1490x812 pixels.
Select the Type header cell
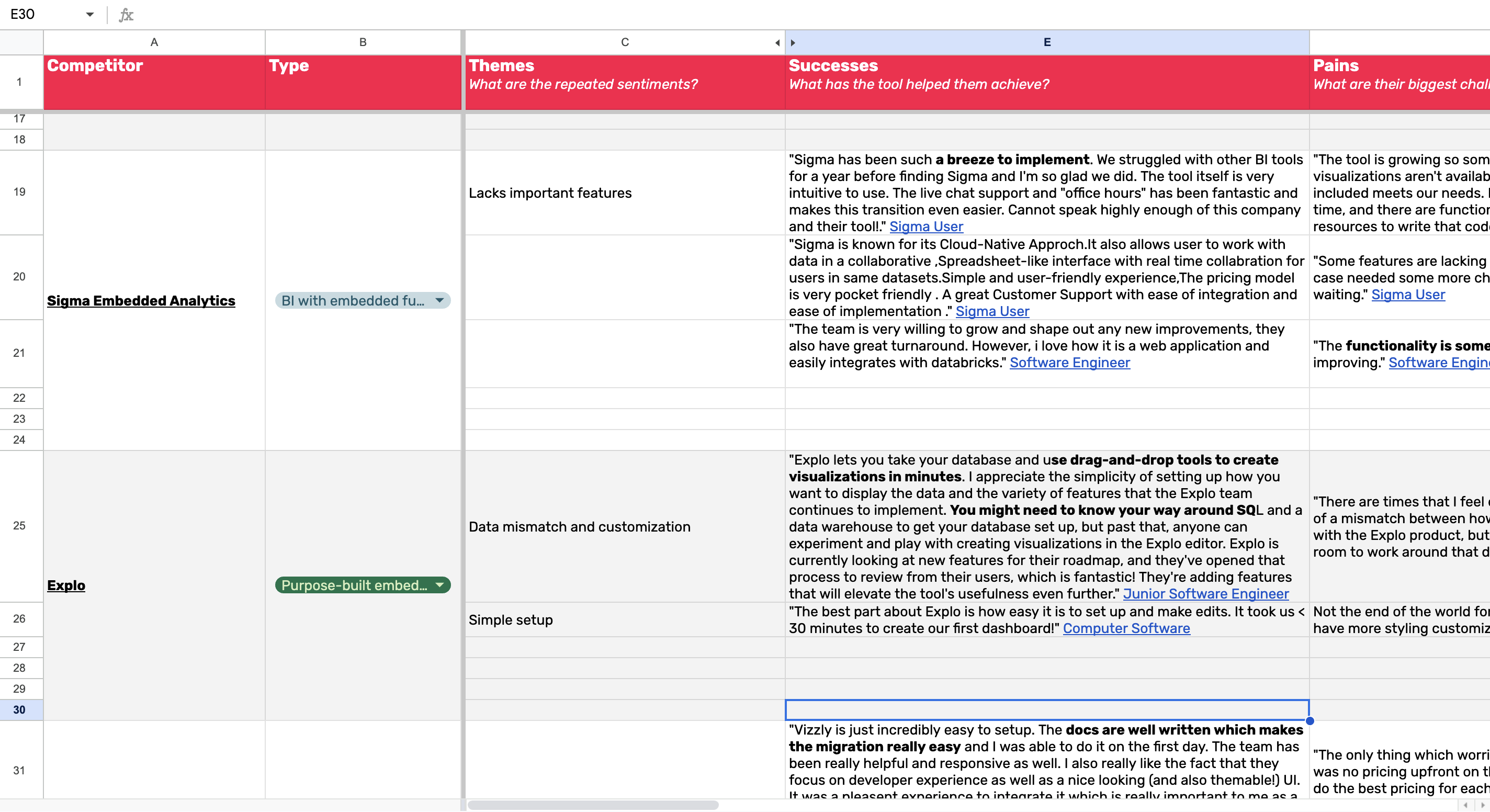coord(363,82)
